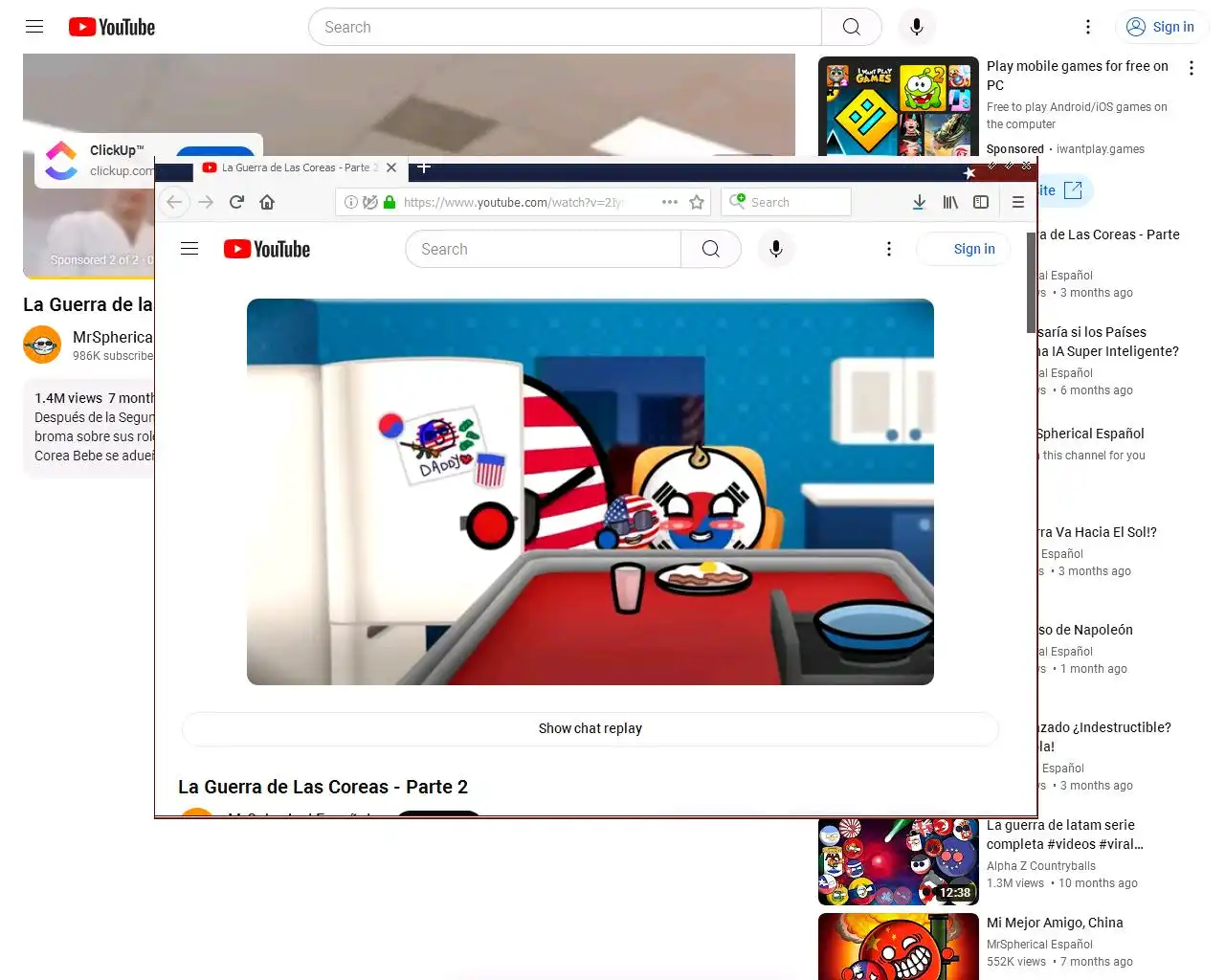Image resolution: width=1225 pixels, height=980 pixels.
Task: Click Sign in inside Firefox window
Action: click(x=964, y=249)
